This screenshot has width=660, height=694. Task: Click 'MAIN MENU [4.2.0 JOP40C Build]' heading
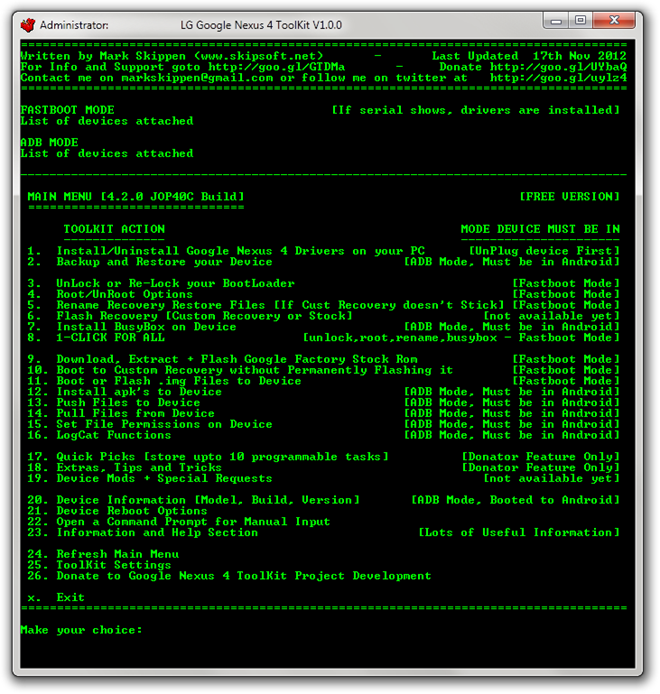click(135, 197)
